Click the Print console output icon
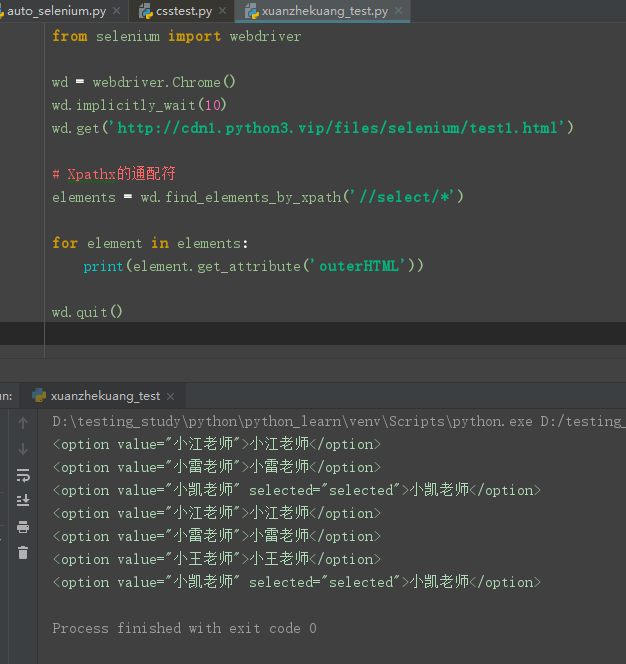 23,526
